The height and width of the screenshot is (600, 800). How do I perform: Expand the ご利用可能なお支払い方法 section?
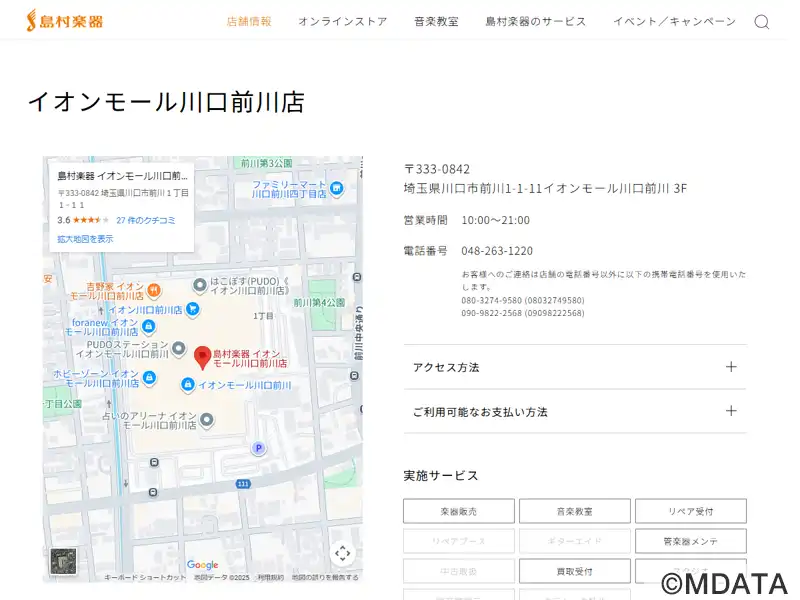574,411
